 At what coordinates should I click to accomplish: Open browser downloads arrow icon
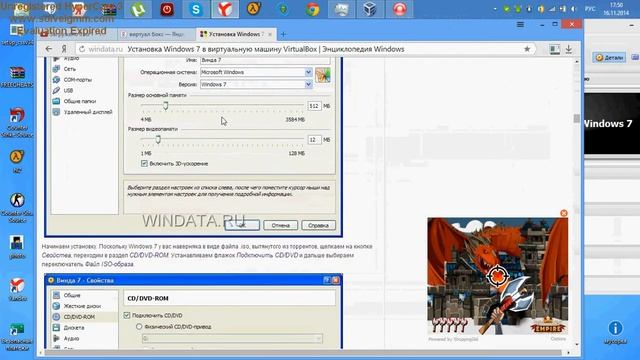[x=569, y=49]
